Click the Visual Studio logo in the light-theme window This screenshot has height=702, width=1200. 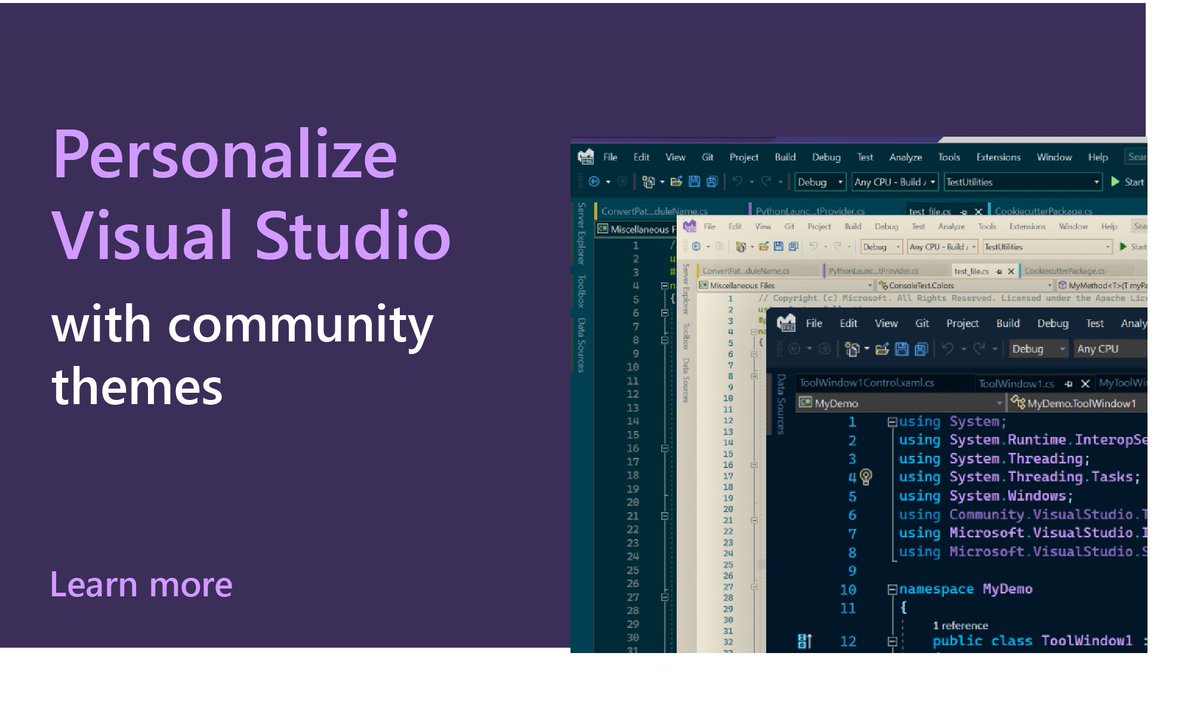689,227
